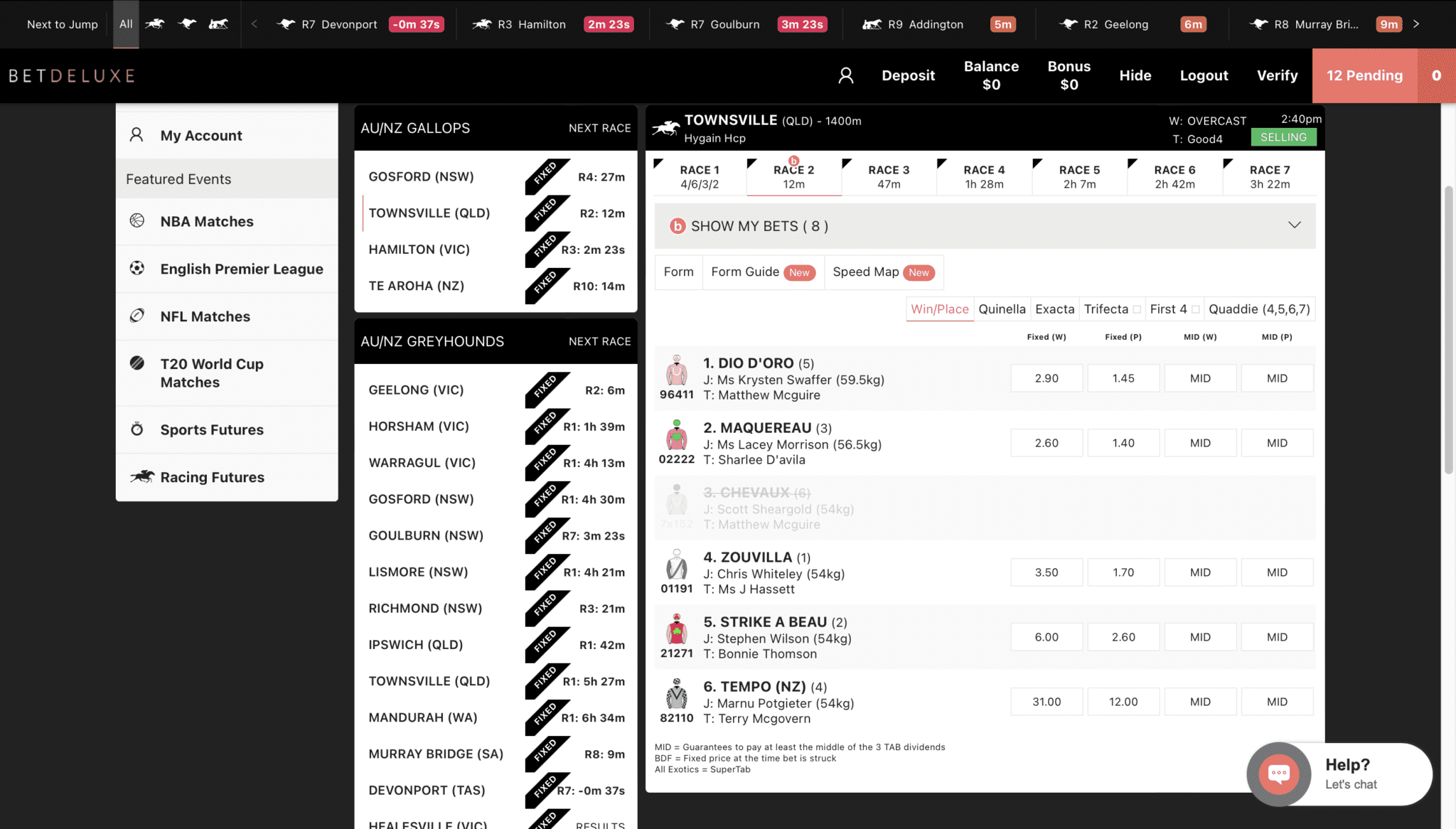
Task: Bet Zouvilla fixed win 3.50
Action: tap(1046, 572)
